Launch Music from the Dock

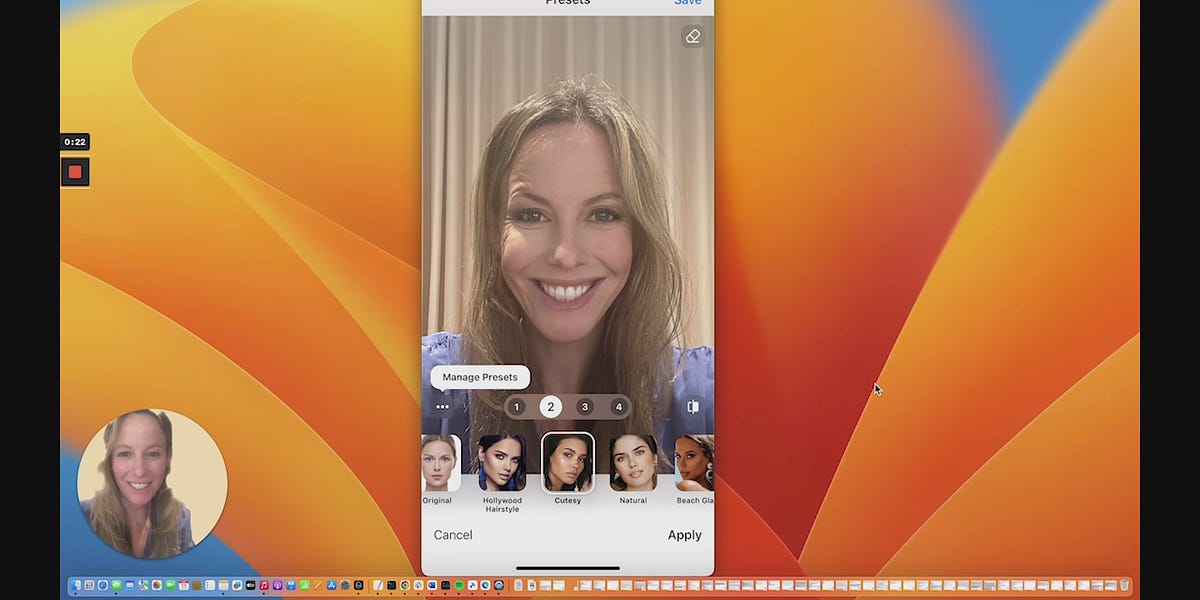(x=263, y=585)
